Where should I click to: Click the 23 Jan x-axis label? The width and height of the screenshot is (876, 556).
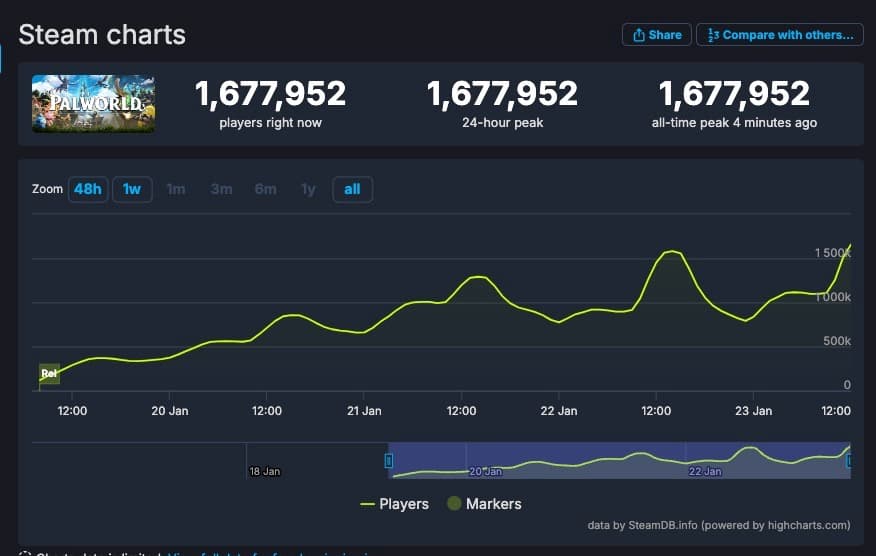pyautogui.click(x=754, y=411)
